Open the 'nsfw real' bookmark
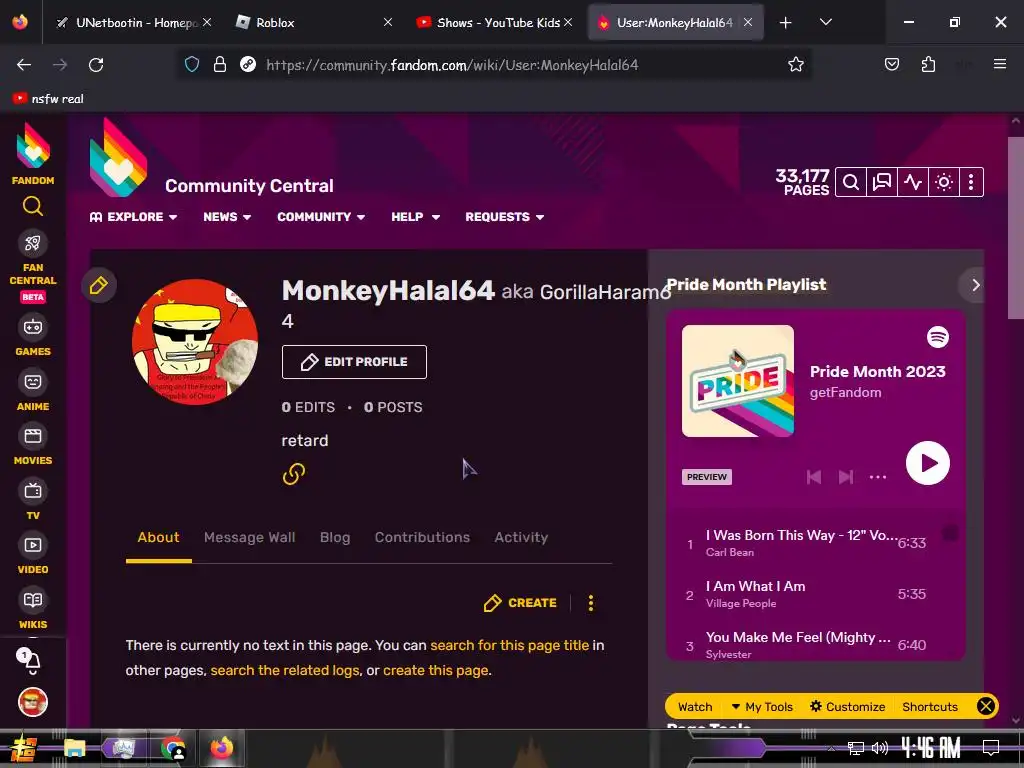Screen dimensions: 1024x768 (48, 99)
